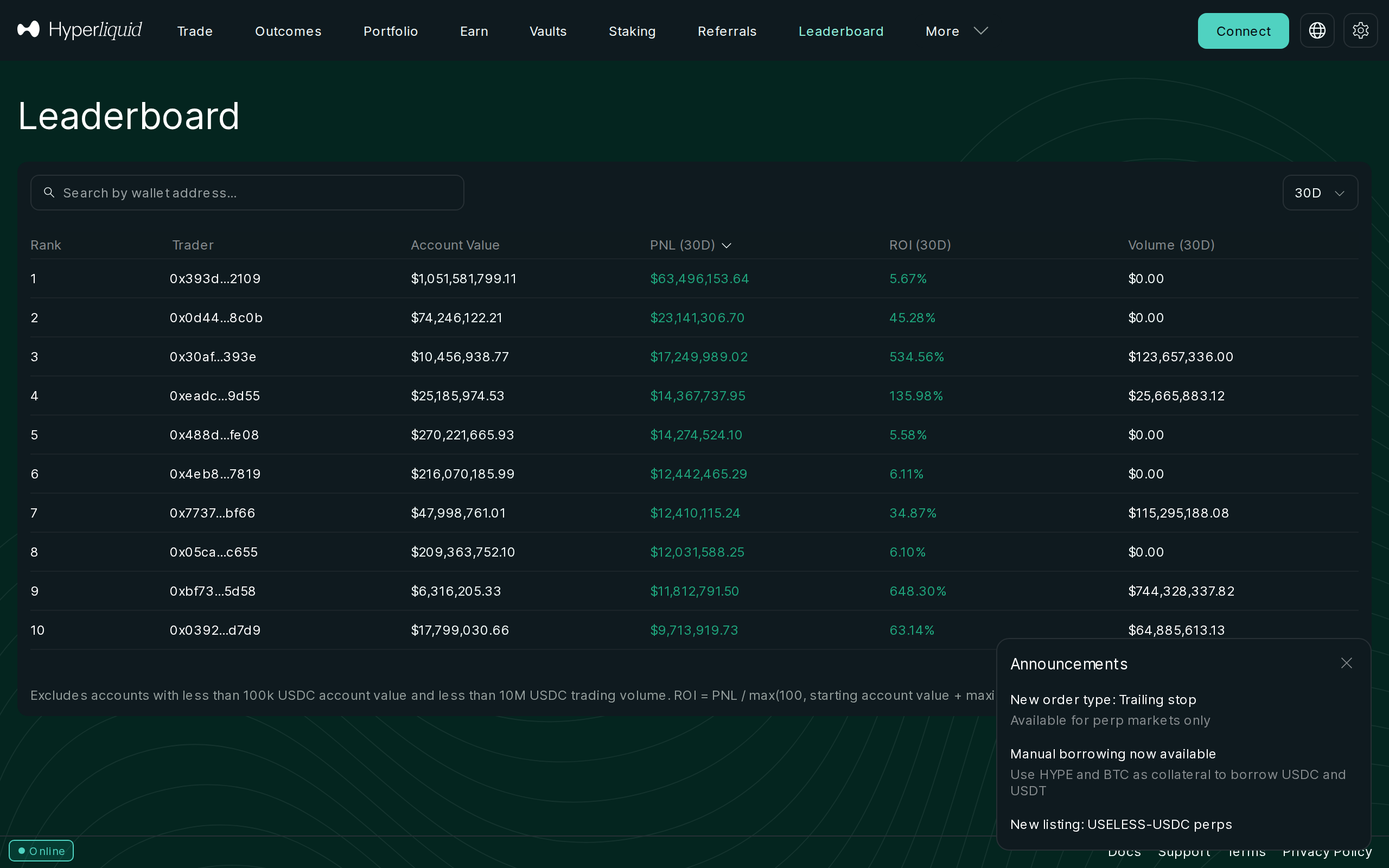Click account value $47,998,761.01
Screen dimensions: 1389x868
[x=458, y=513]
